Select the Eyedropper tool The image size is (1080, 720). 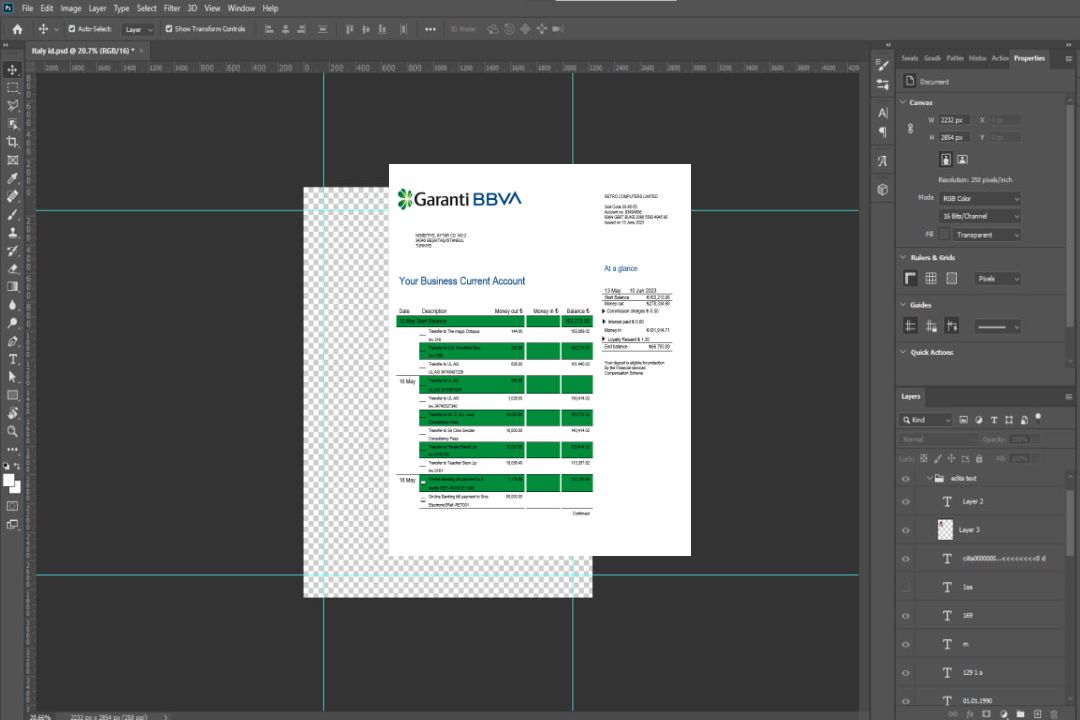[x=12, y=178]
